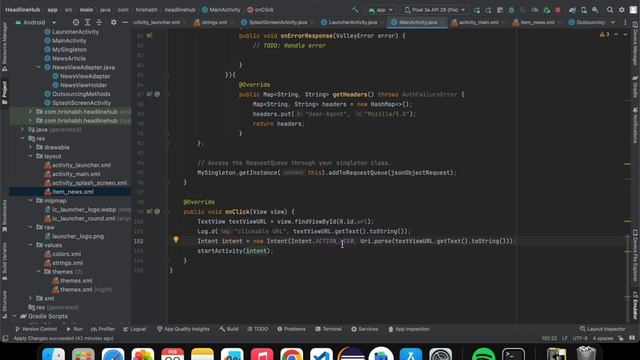This screenshot has width=640, height=360.
Task: Hide the Project panel with minus icon
Action: pos(125,22)
